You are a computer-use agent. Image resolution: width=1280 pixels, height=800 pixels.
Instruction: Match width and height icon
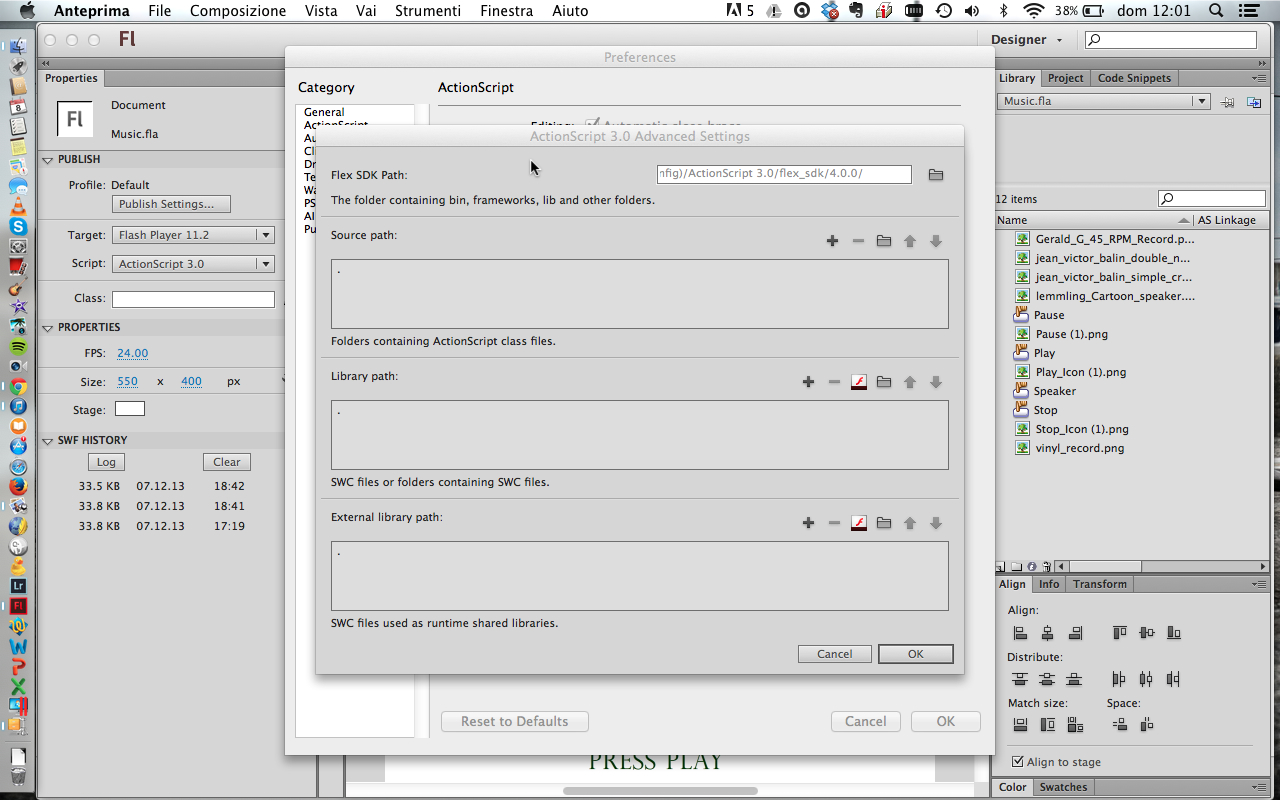[x=1075, y=725]
